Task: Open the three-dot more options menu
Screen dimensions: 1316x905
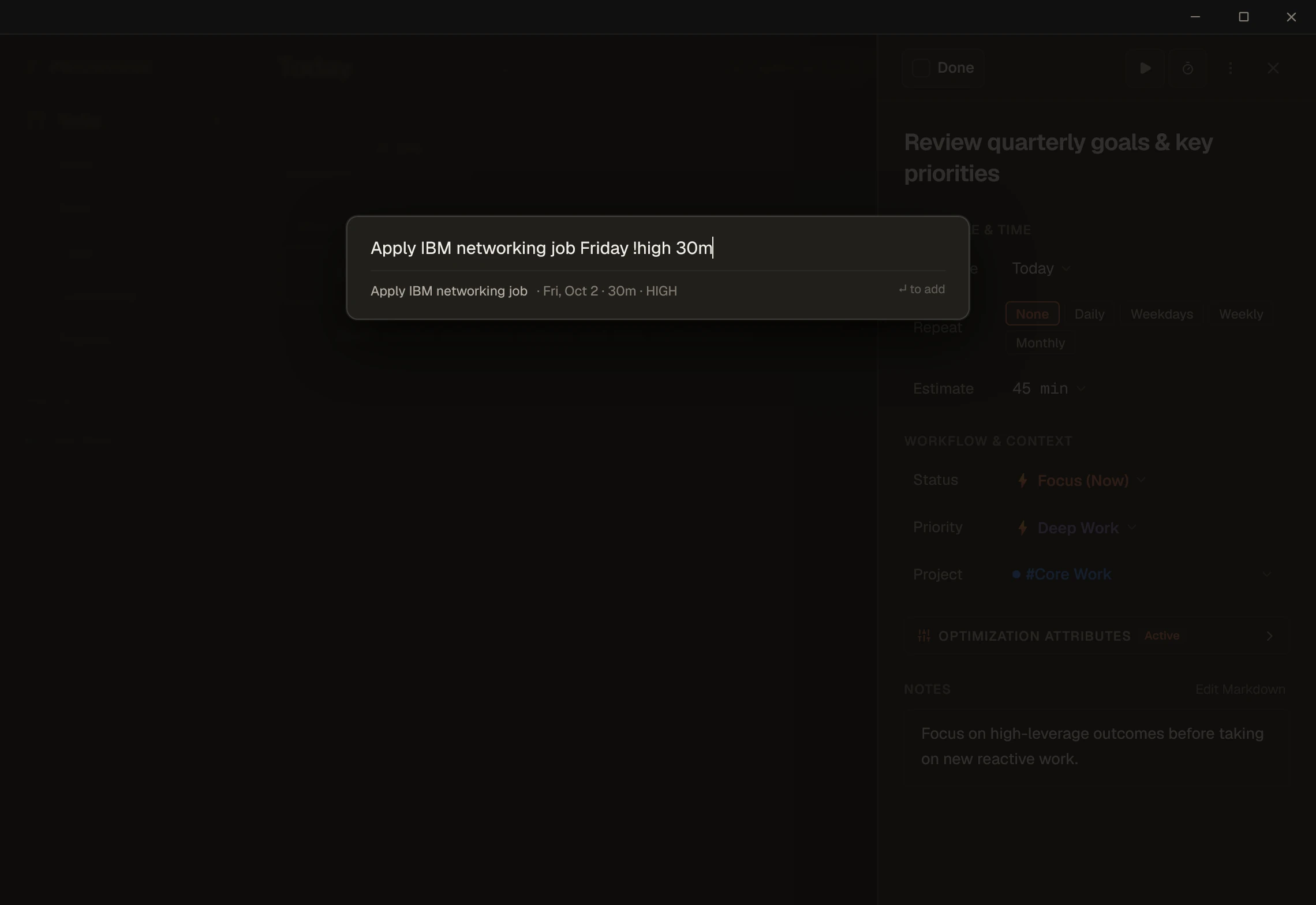Action: [x=1231, y=68]
